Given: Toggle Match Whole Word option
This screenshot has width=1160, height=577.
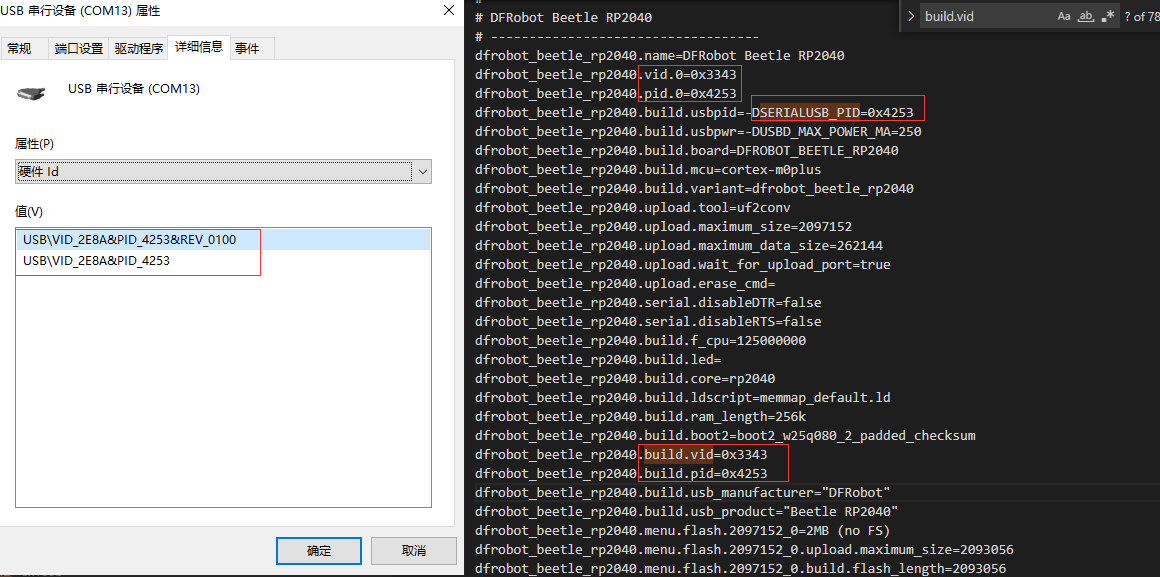Looking at the screenshot, I should click(1086, 16).
